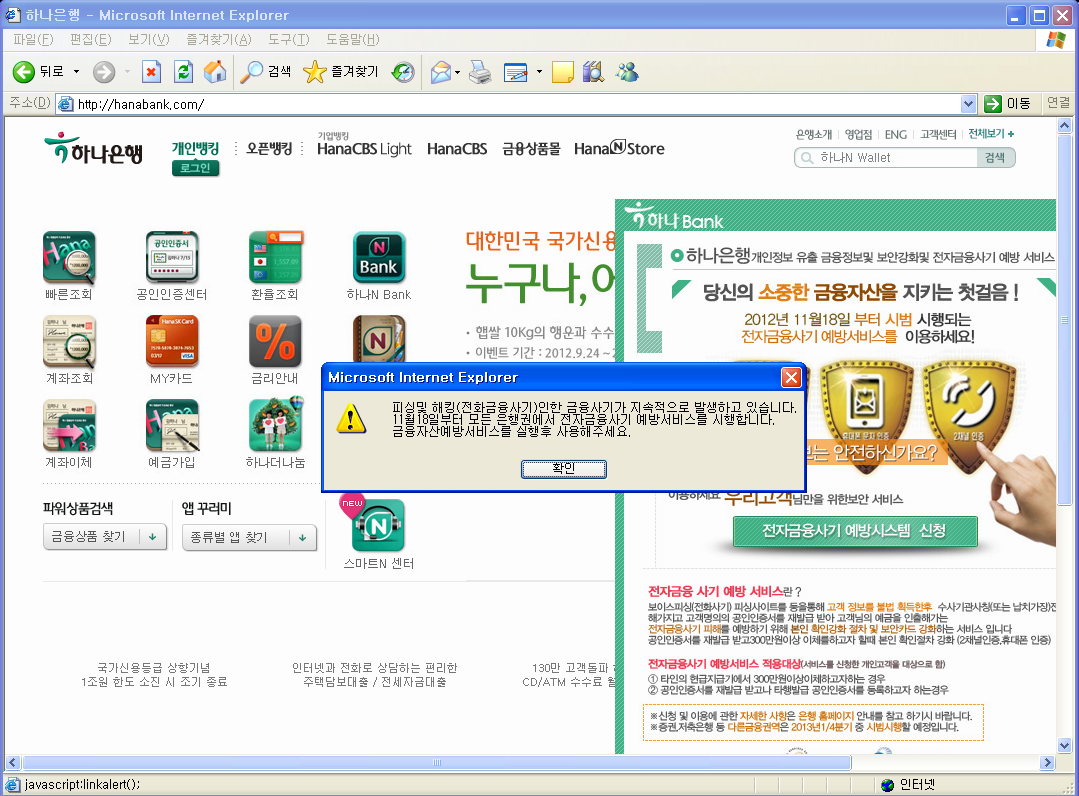Close the alert dialog with X
The image size is (1079, 796).
click(x=791, y=377)
